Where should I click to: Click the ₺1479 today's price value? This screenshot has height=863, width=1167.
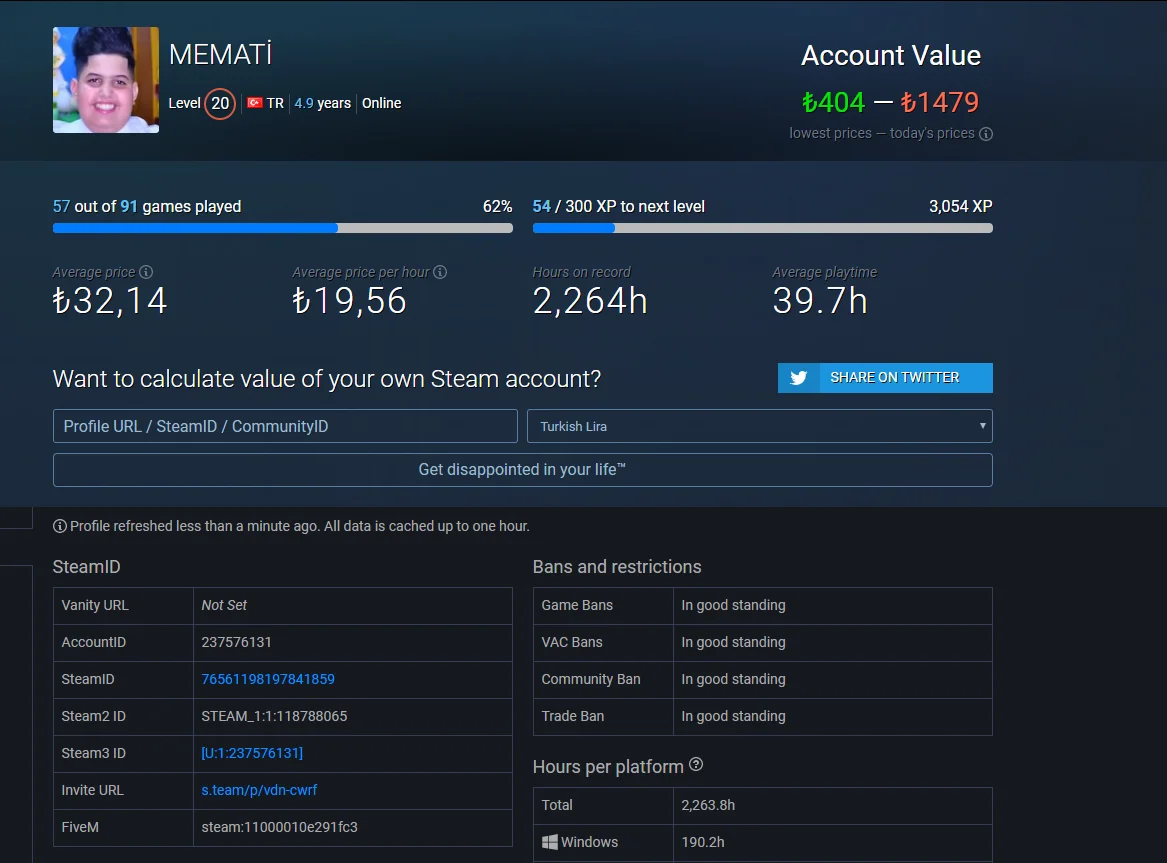coord(940,102)
